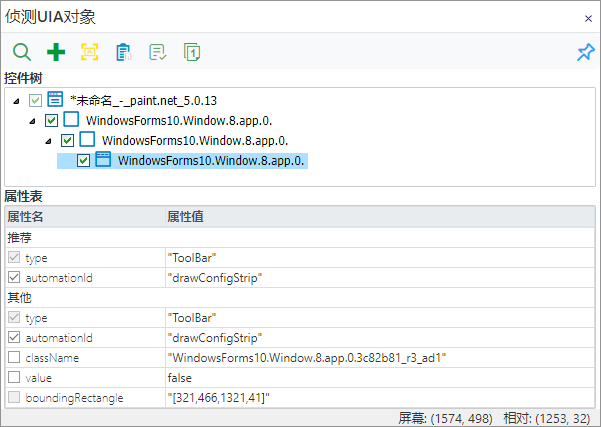
Task: Select the *未命名_-_paint.net_5.0.13 tree item
Action: point(143,101)
